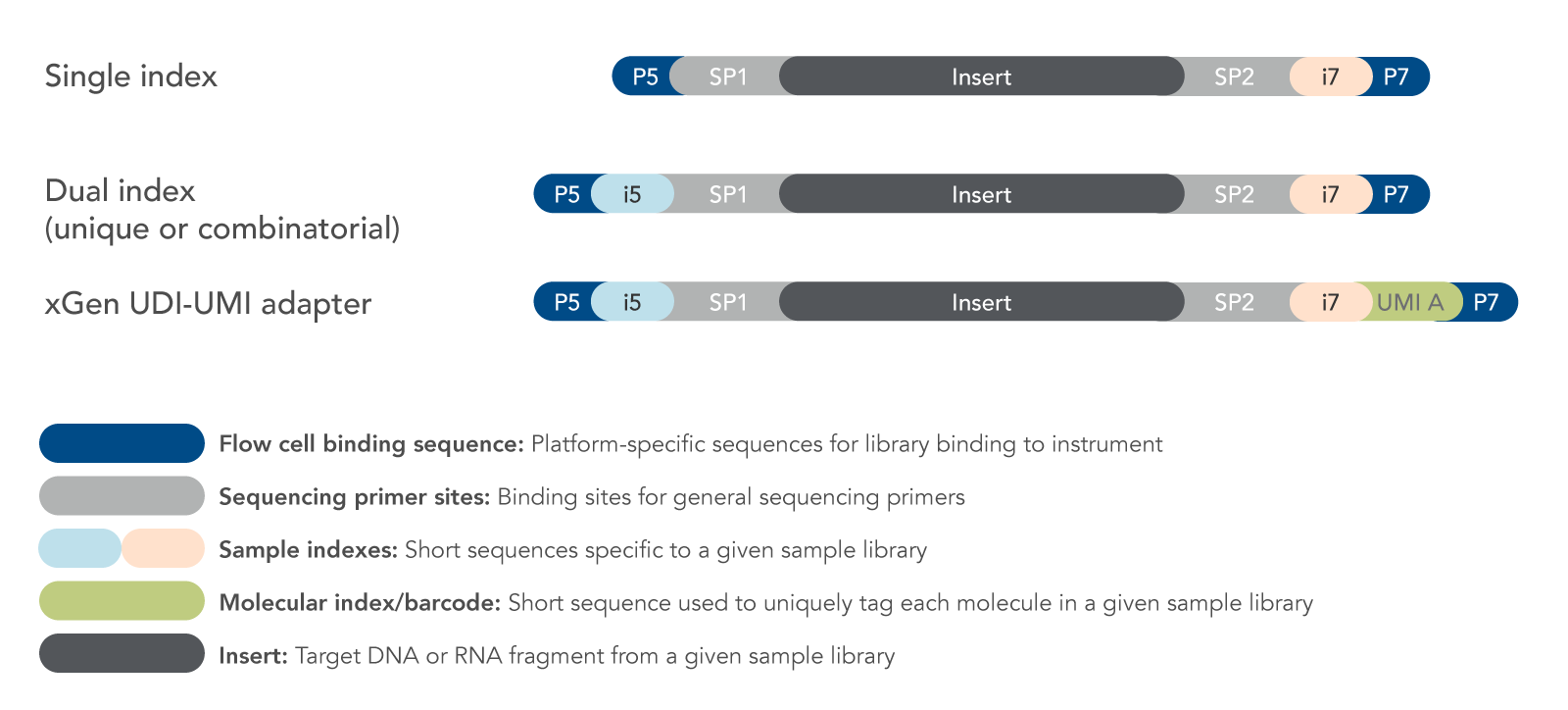Click the "Dual index" heading text
The image size is (1568, 710).
[121, 190]
